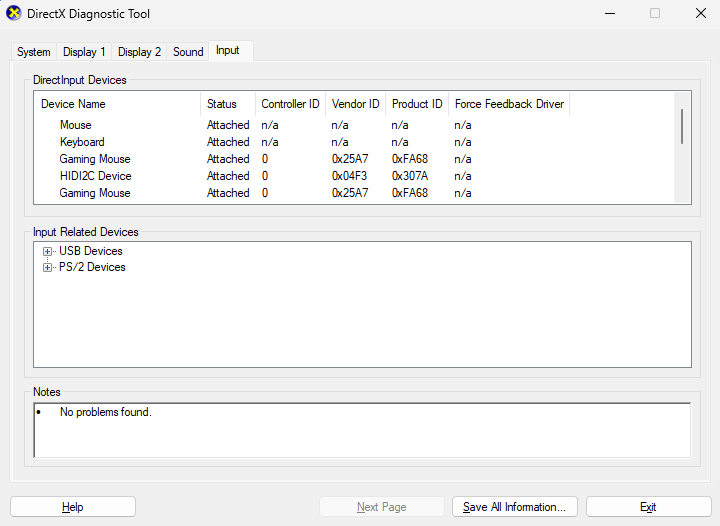The image size is (720, 526).
Task: Click the Help button
Action: 73,507
